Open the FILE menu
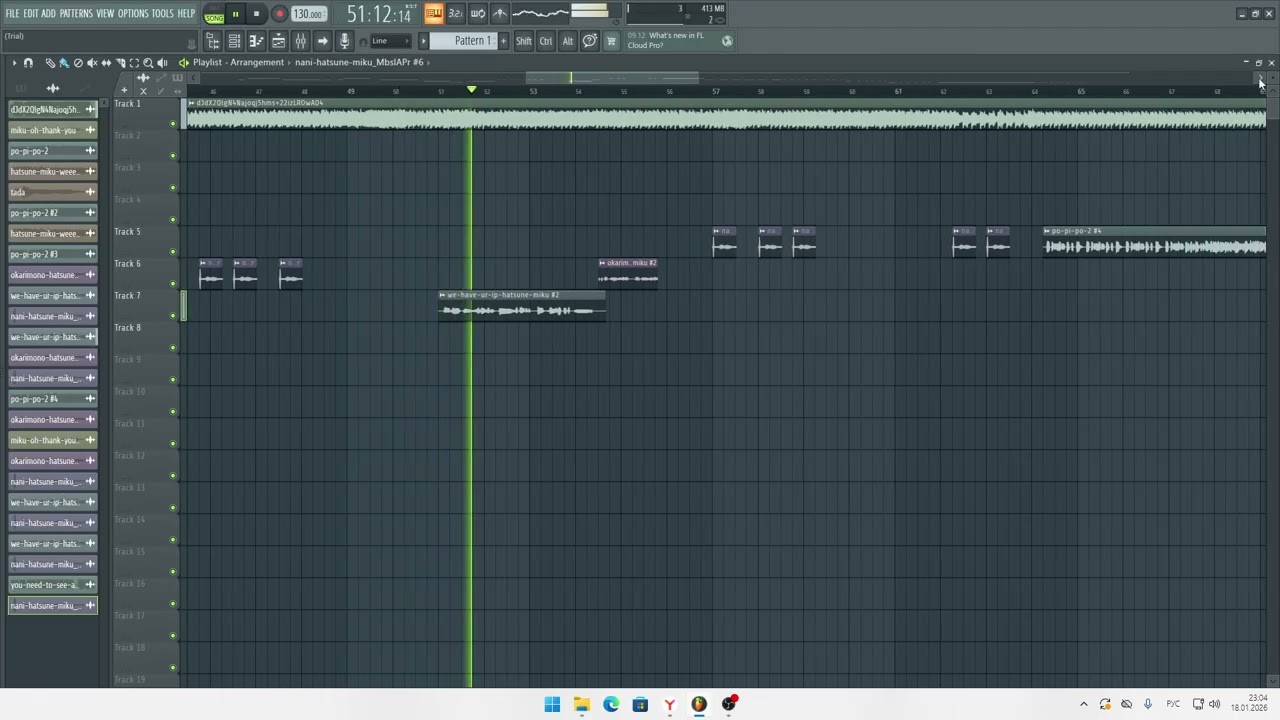The width and height of the screenshot is (1280, 720). tap(12, 13)
